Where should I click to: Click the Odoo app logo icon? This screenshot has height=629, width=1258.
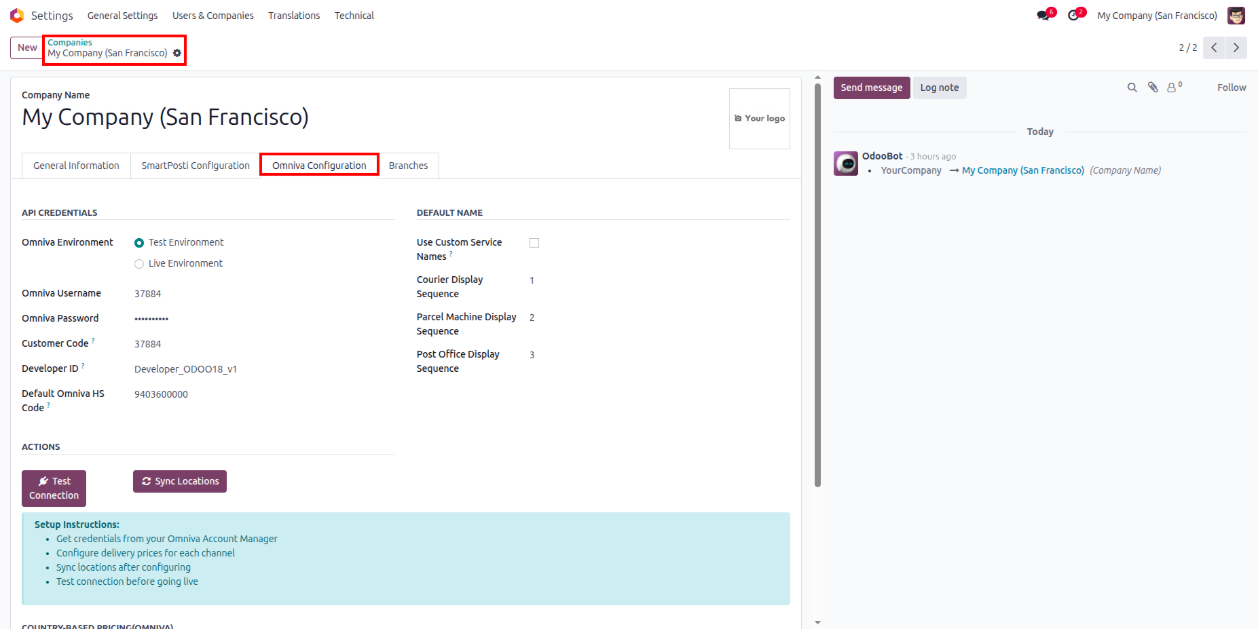(x=16, y=15)
